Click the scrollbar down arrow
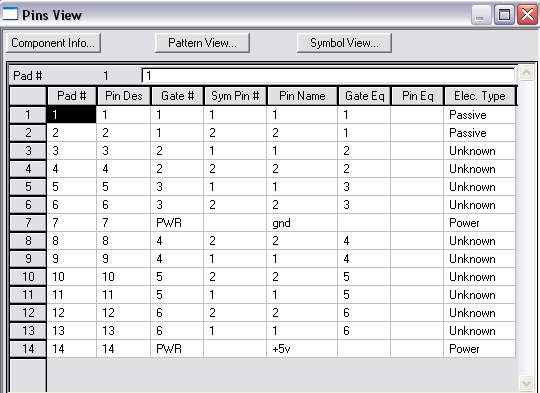Screen dimensions: 540x393 [526, 383]
